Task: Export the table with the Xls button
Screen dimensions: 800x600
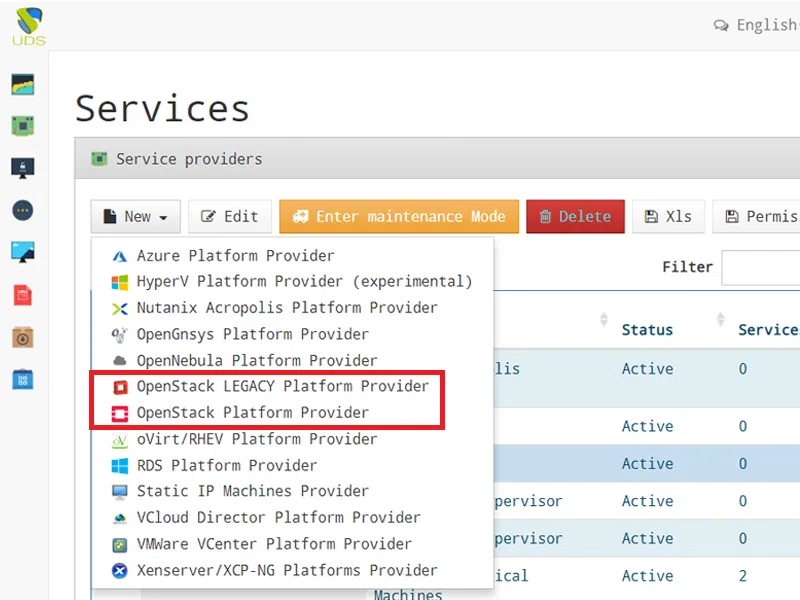Action: click(x=668, y=216)
